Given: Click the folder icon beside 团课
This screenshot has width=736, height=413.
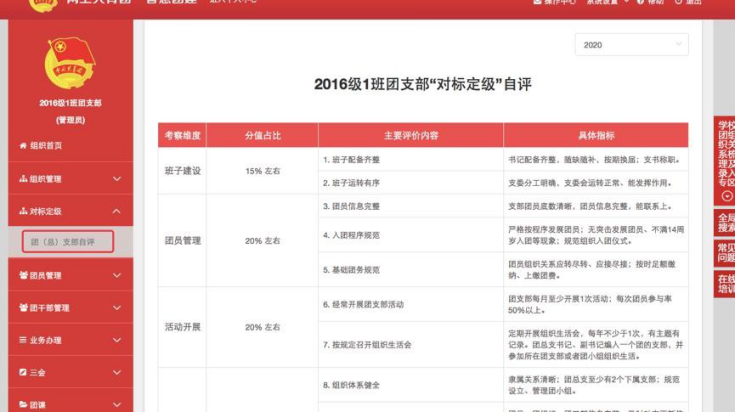Looking at the screenshot, I should tap(23, 404).
